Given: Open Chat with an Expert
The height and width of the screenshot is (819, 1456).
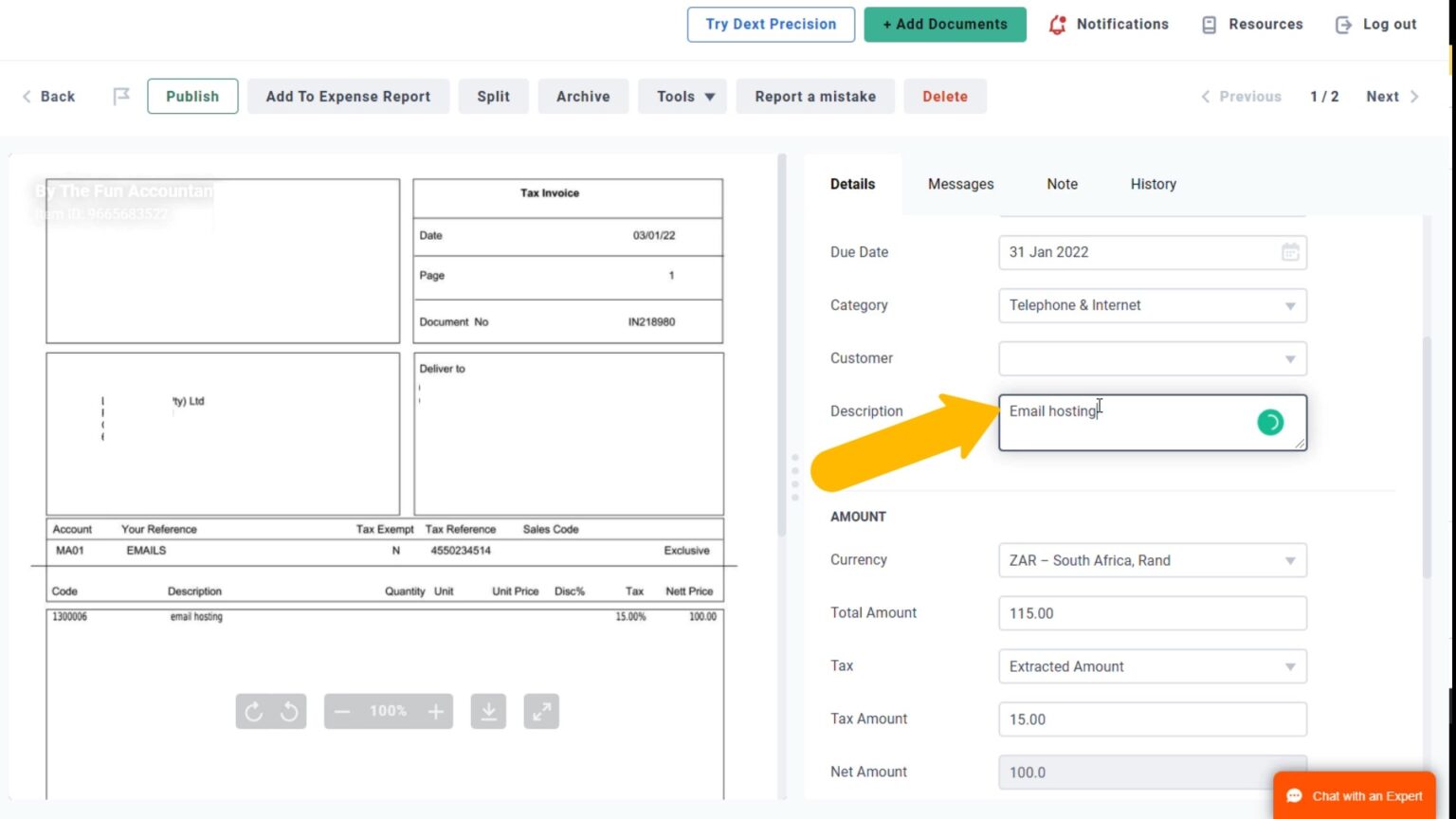Looking at the screenshot, I should [1355, 795].
